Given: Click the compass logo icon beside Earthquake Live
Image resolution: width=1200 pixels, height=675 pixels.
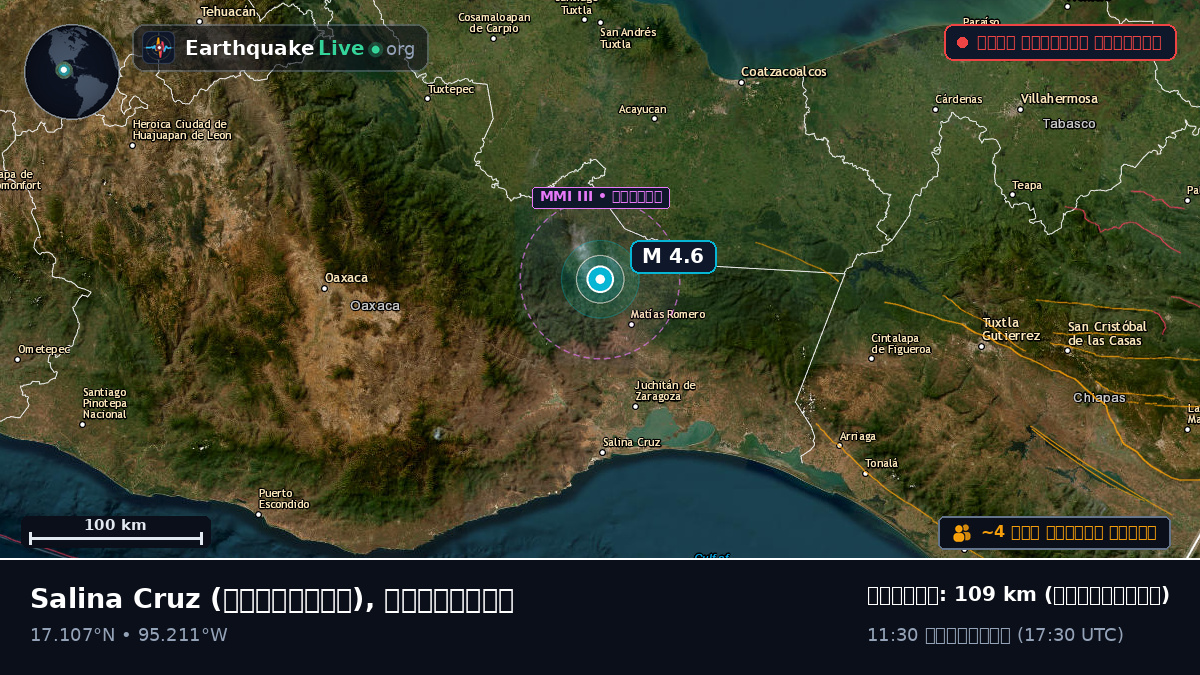Looking at the screenshot, I should pyautogui.click(x=159, y=48).
